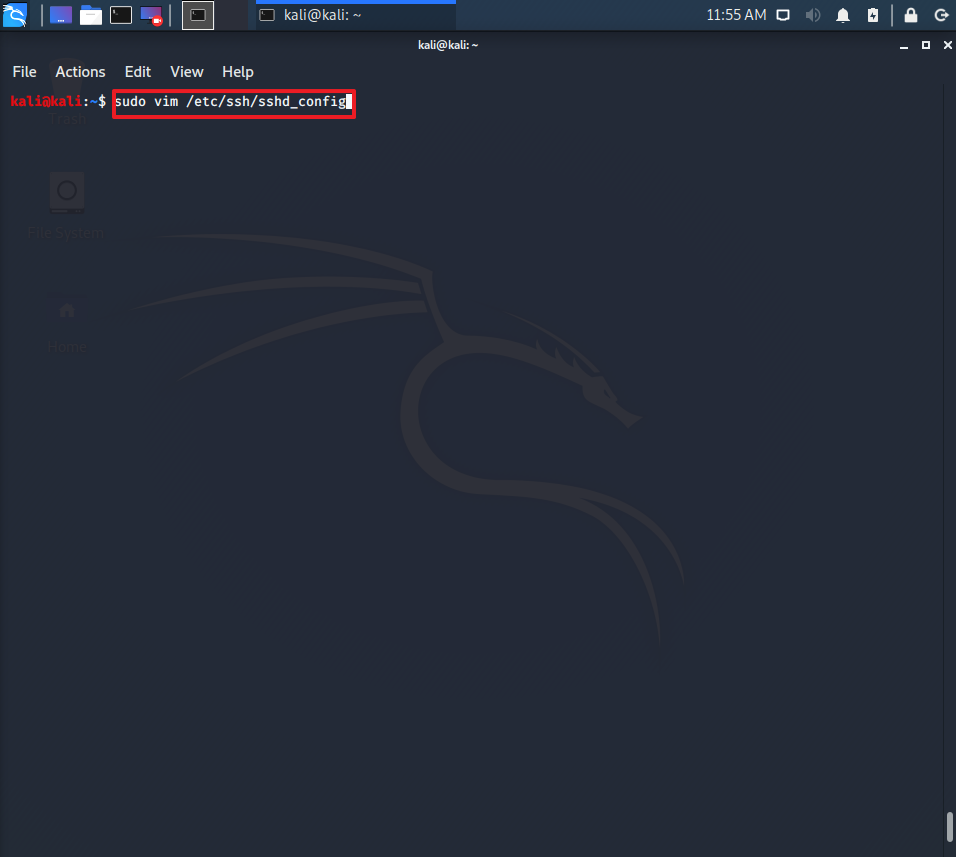
Task: Click the sudo vim command text
Action: click(x=230, y=101)
